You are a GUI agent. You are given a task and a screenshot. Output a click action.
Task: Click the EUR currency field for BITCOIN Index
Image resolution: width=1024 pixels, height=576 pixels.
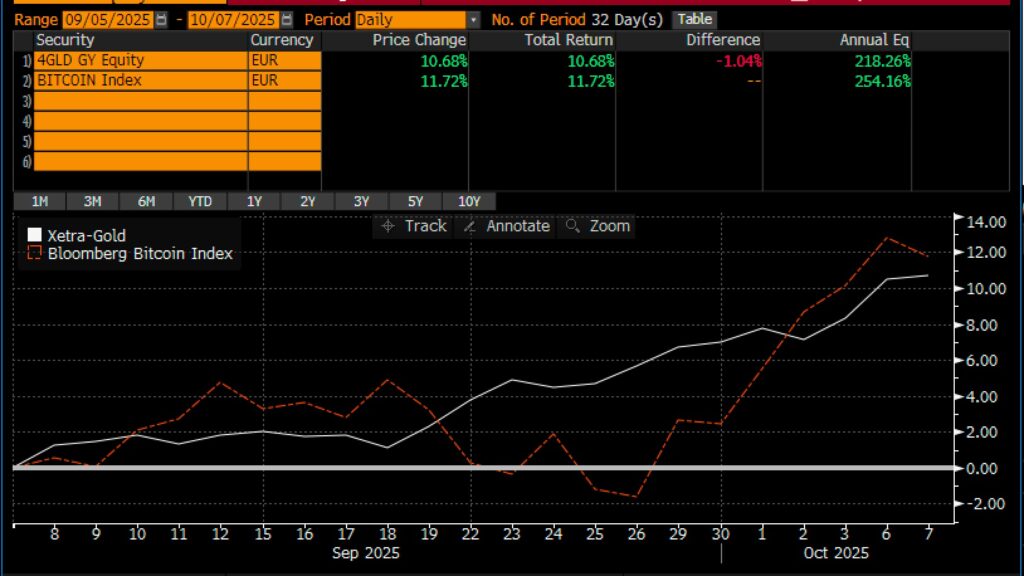pos(284,81)
